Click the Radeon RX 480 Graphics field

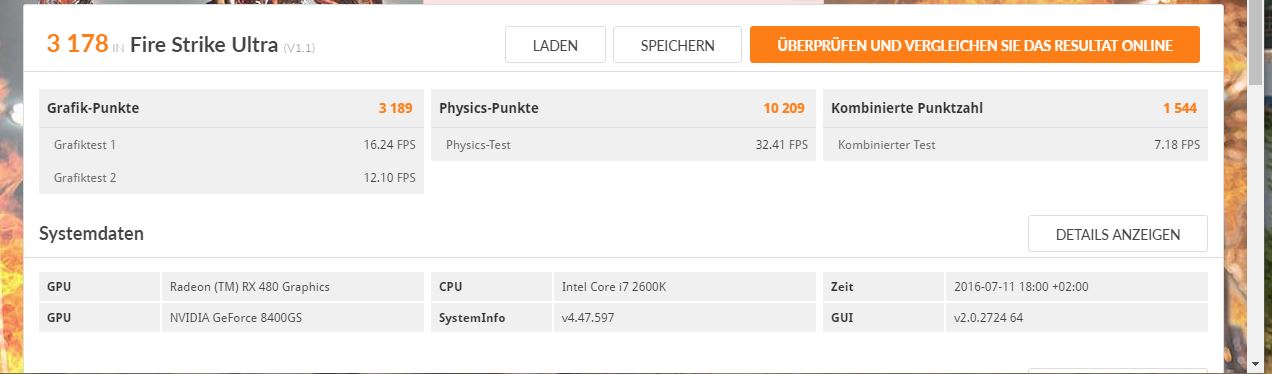coord(292,287)
